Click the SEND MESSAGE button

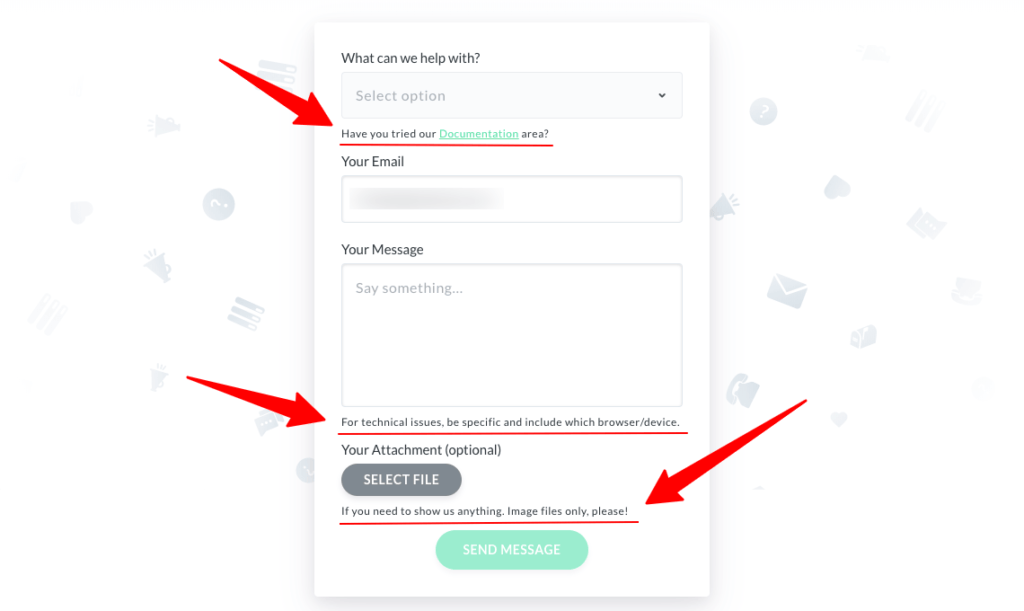point(512,549)
